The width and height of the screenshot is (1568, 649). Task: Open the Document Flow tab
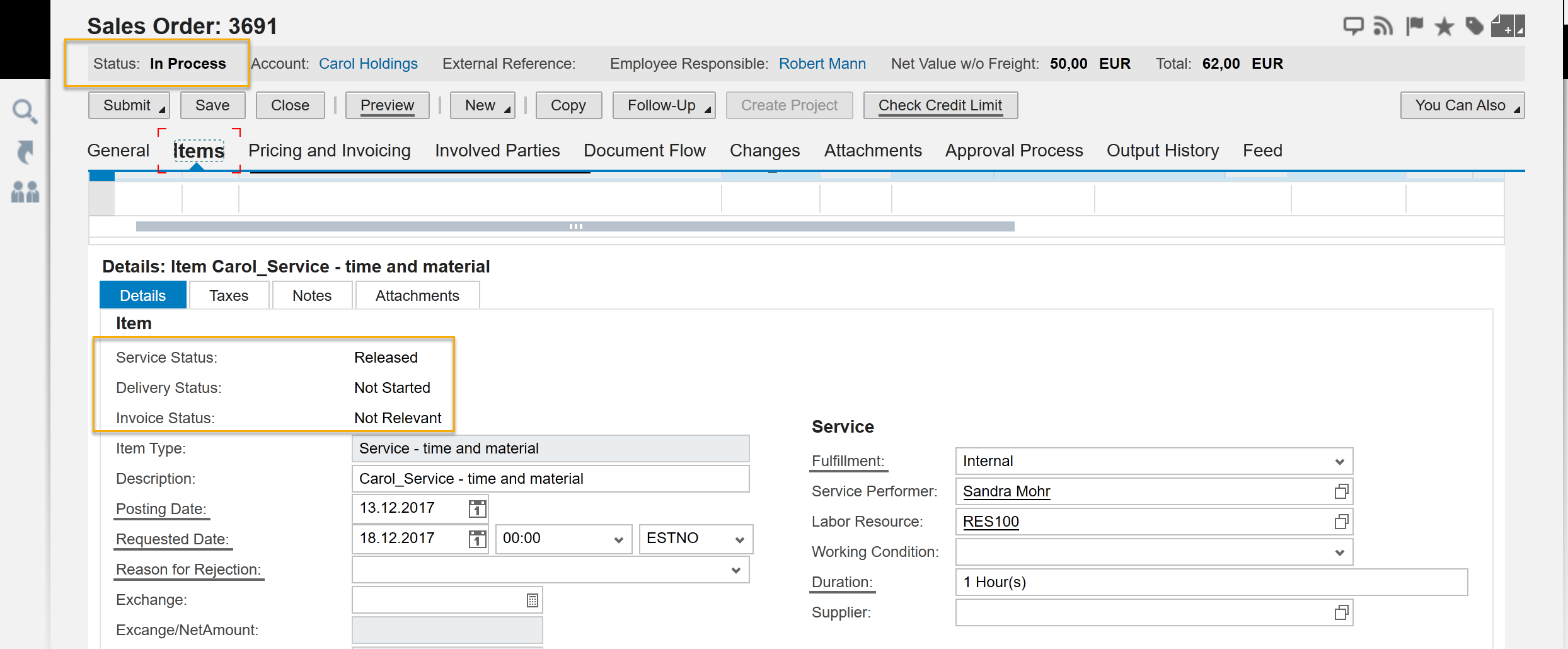tap(645, 151)
